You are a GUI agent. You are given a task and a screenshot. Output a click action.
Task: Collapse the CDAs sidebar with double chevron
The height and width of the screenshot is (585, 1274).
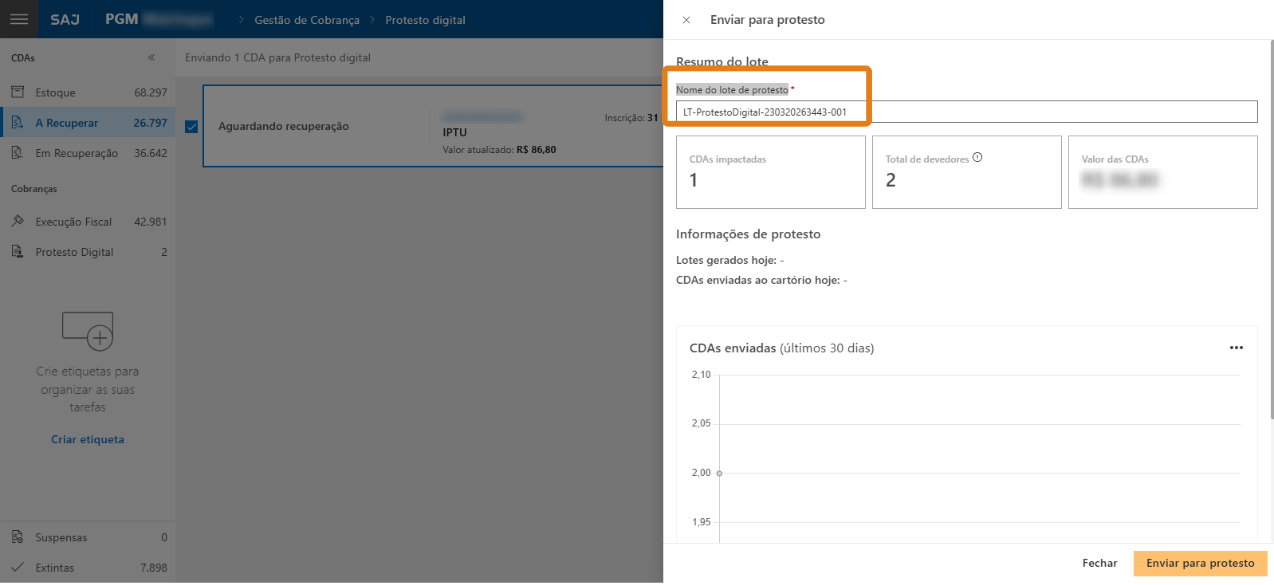[151, 58]
